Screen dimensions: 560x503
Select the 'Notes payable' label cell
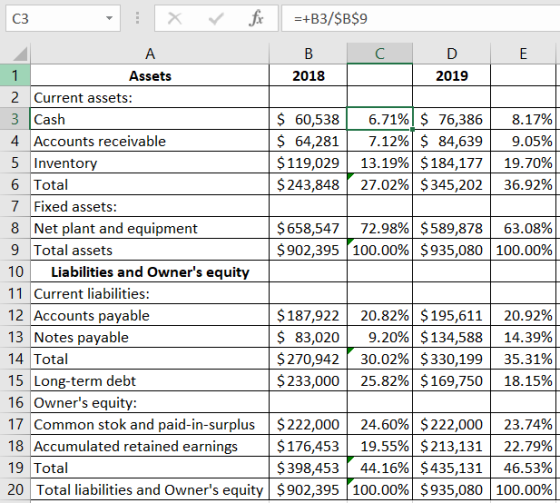click(150, 337)
